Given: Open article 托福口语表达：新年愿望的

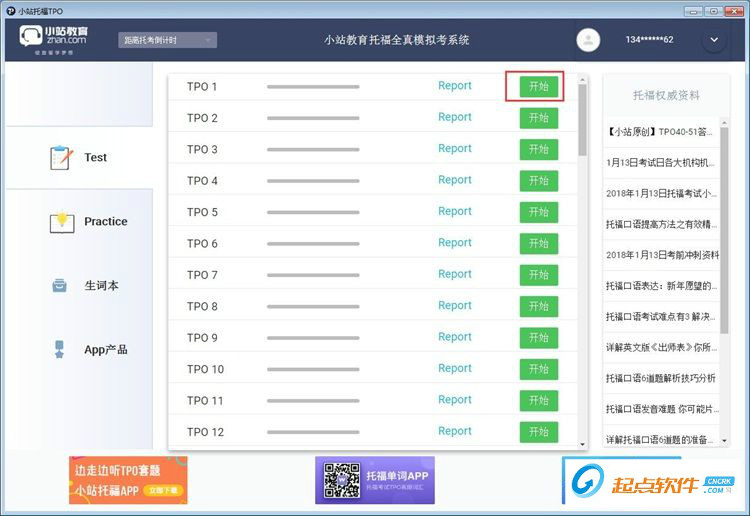Looking at the screenshot, I should [661, 286].
